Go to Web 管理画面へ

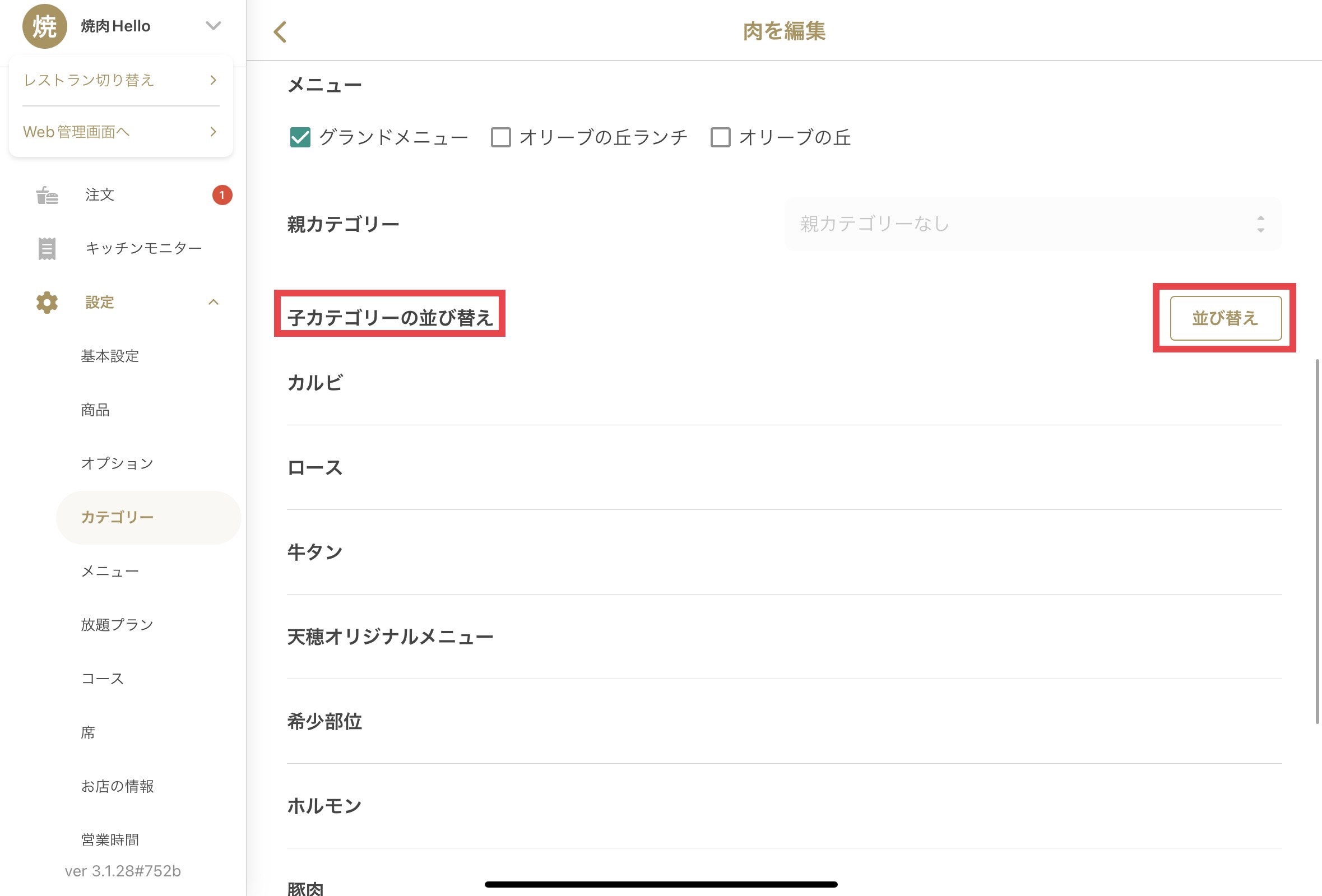click(120, 132)
